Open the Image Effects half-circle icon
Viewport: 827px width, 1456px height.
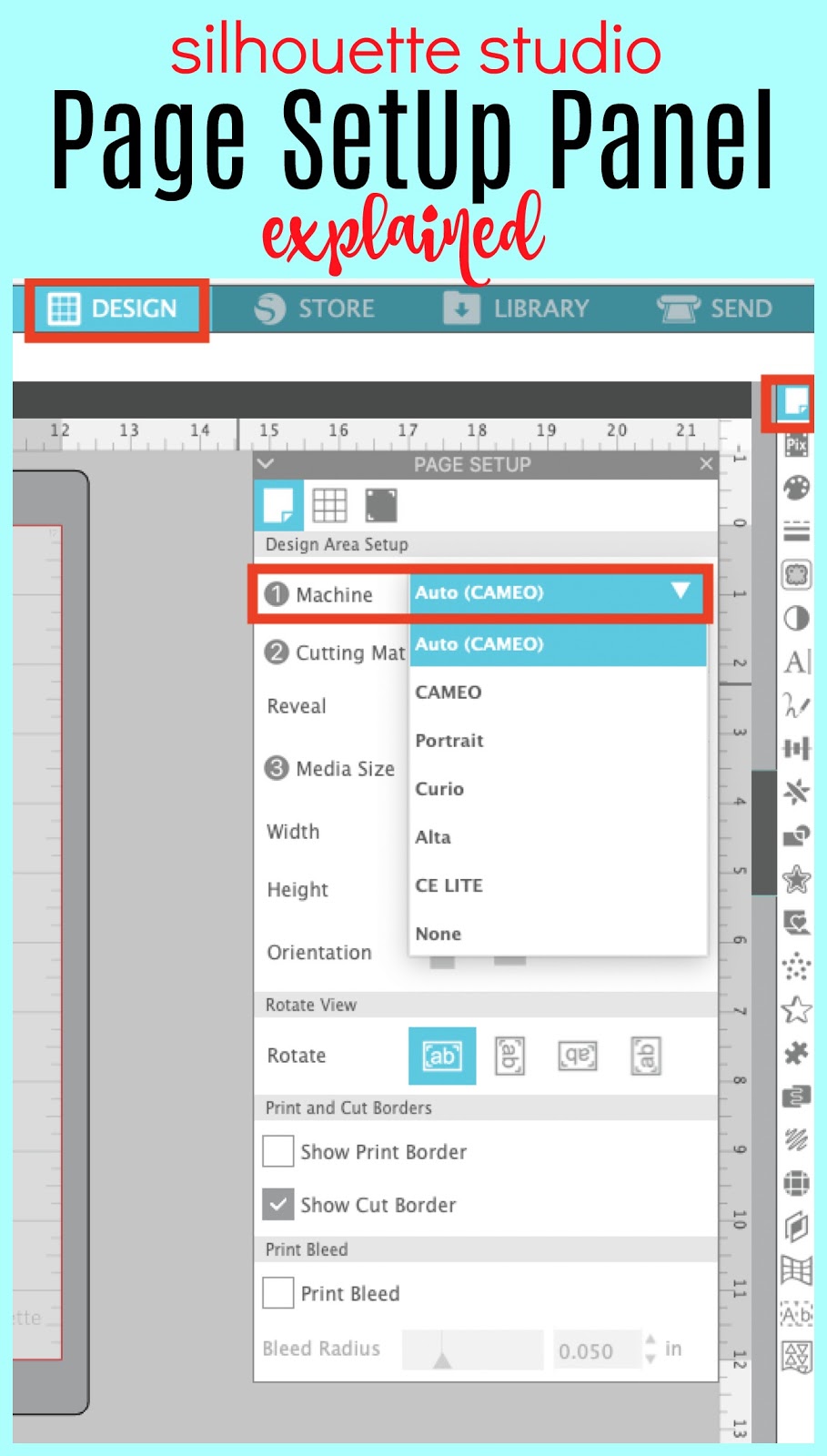[796, 619]
